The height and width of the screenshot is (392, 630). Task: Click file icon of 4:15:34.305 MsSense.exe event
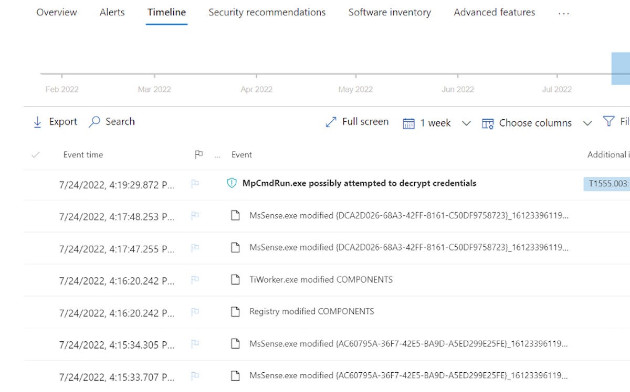pos(235,343)
